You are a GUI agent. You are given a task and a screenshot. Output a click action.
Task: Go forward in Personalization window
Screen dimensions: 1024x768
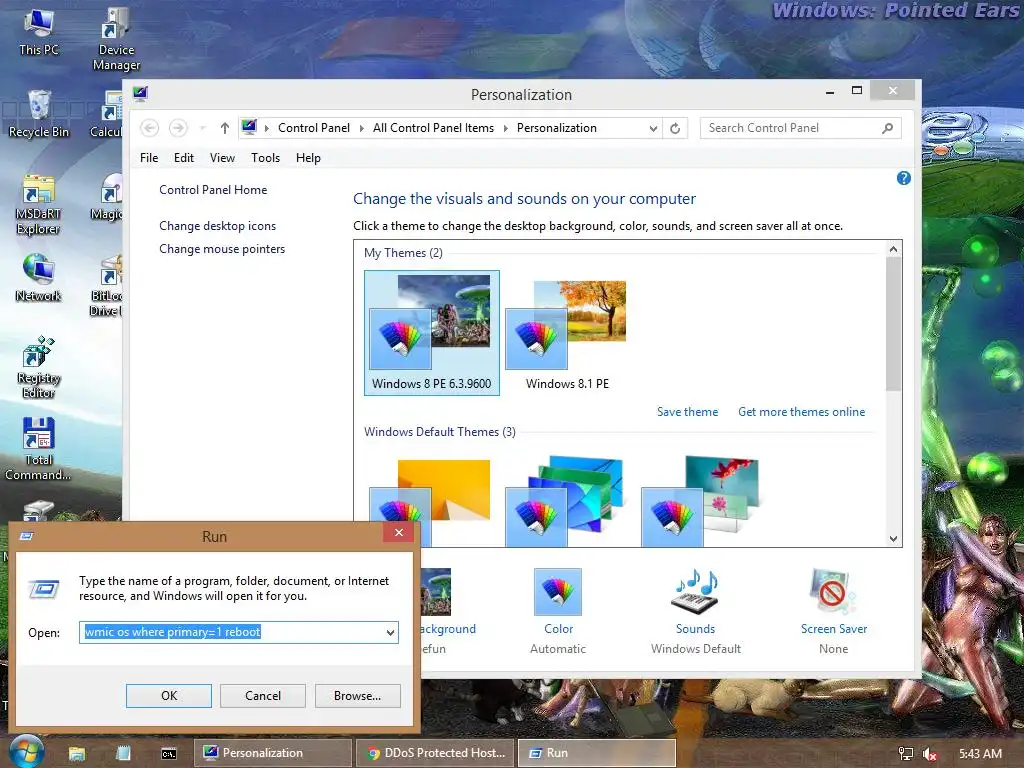pyautogui.click(x=178, y=128)
